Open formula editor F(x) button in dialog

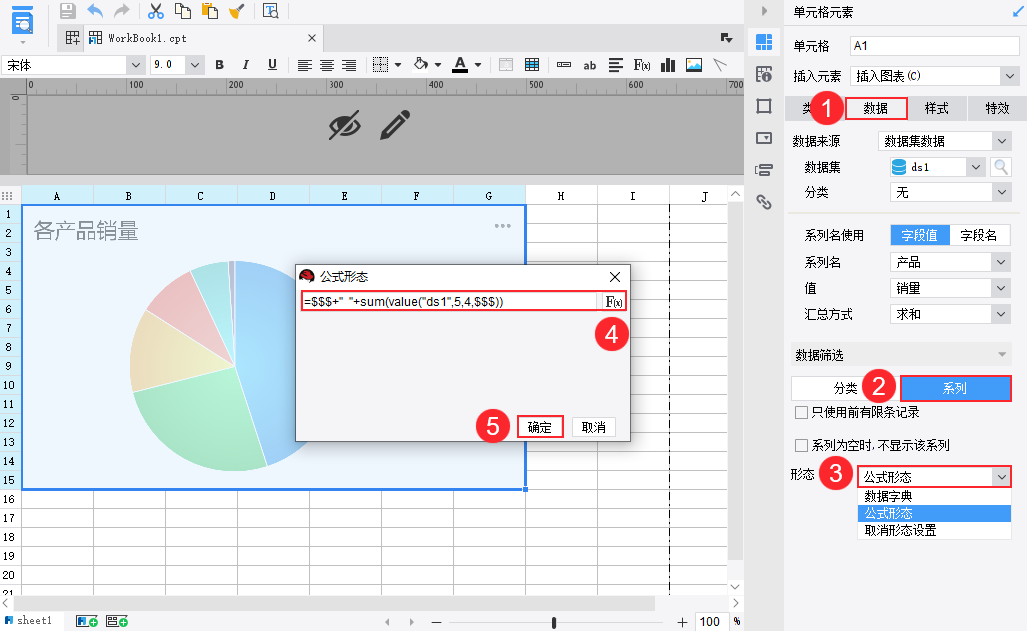[x=614, y=301]
